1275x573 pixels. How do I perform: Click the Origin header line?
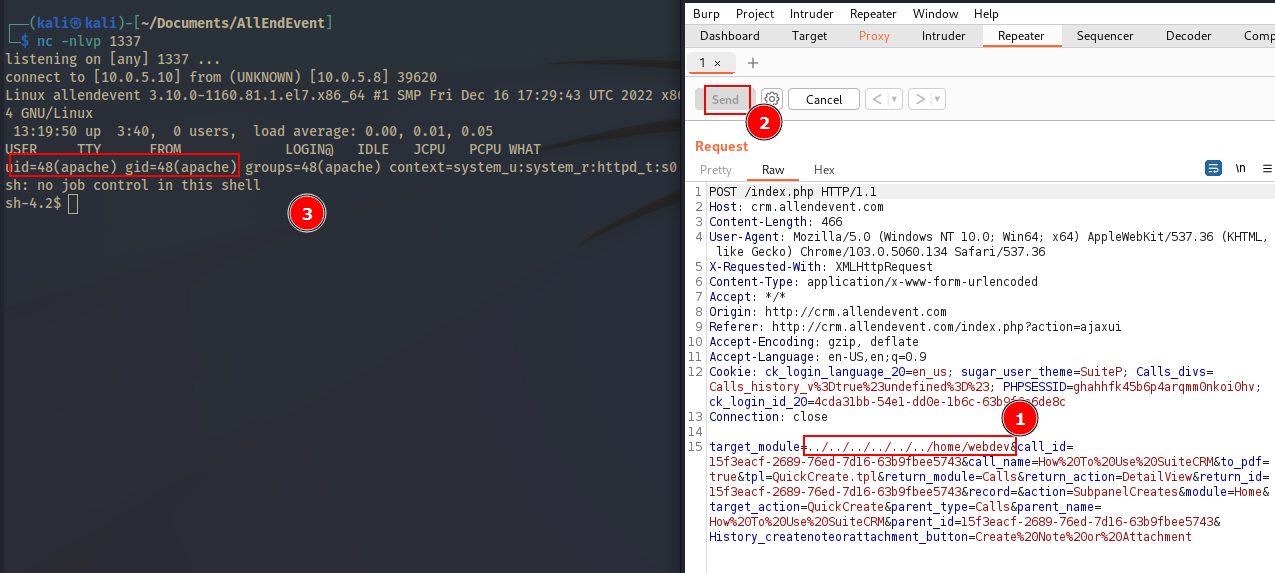[827, 312]
